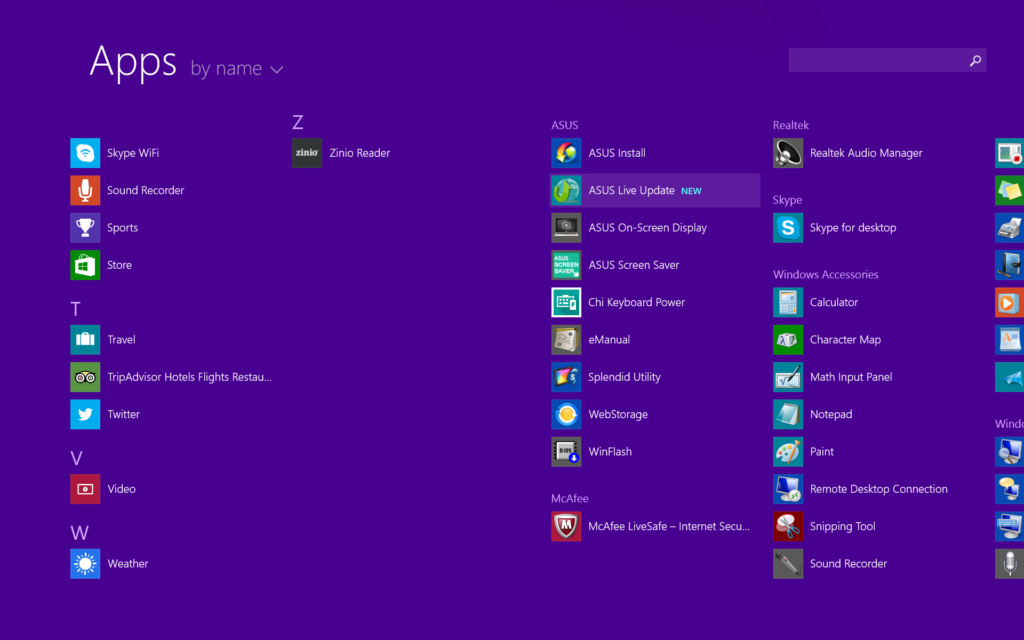This screenshot has width=1024, height=640.
Task: Open the green Store icon
Action: tap(85, 264)
